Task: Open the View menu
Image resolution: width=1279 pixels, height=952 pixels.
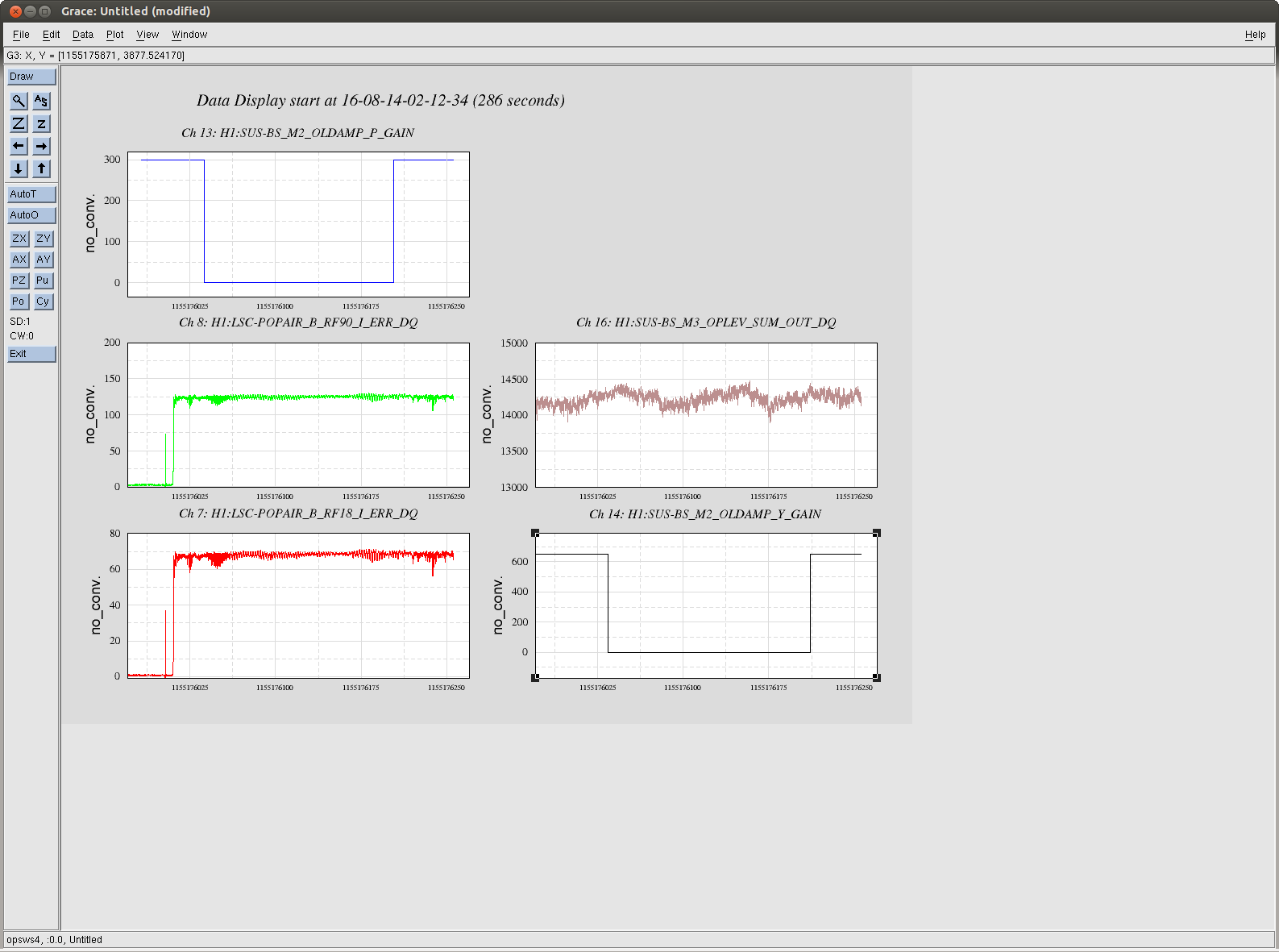Action: (147, 35)
